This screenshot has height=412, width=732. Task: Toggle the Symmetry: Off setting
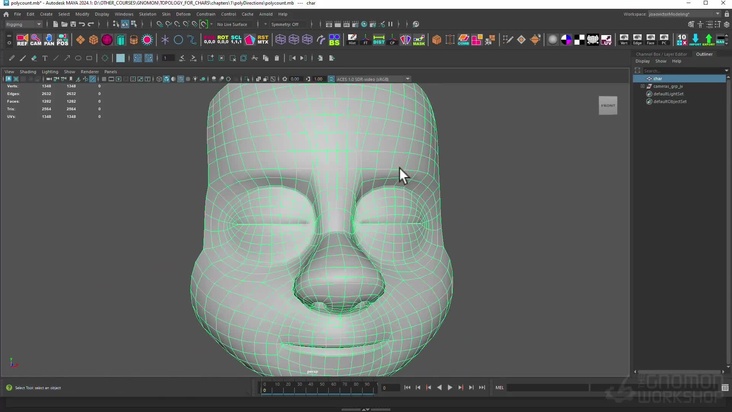[284, 24]
